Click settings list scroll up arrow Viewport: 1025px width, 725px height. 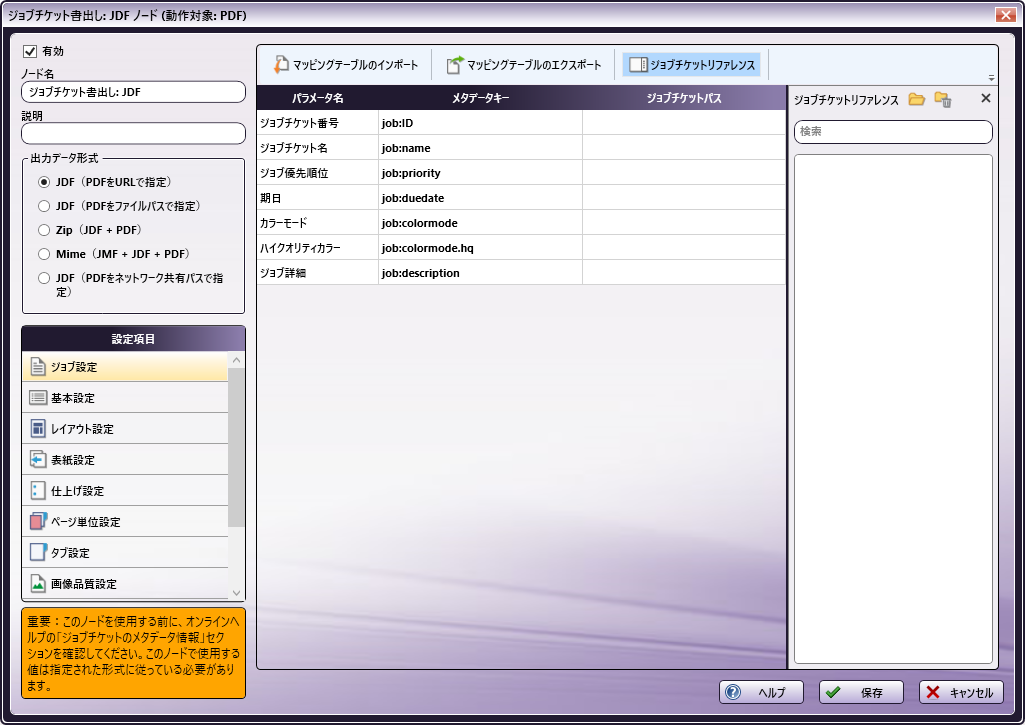(237, 360)
